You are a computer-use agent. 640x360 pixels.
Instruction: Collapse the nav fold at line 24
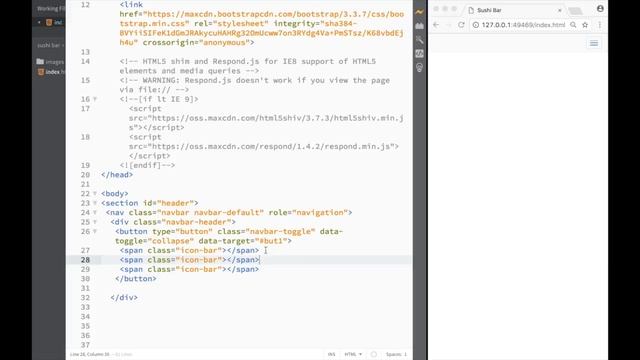95,213
